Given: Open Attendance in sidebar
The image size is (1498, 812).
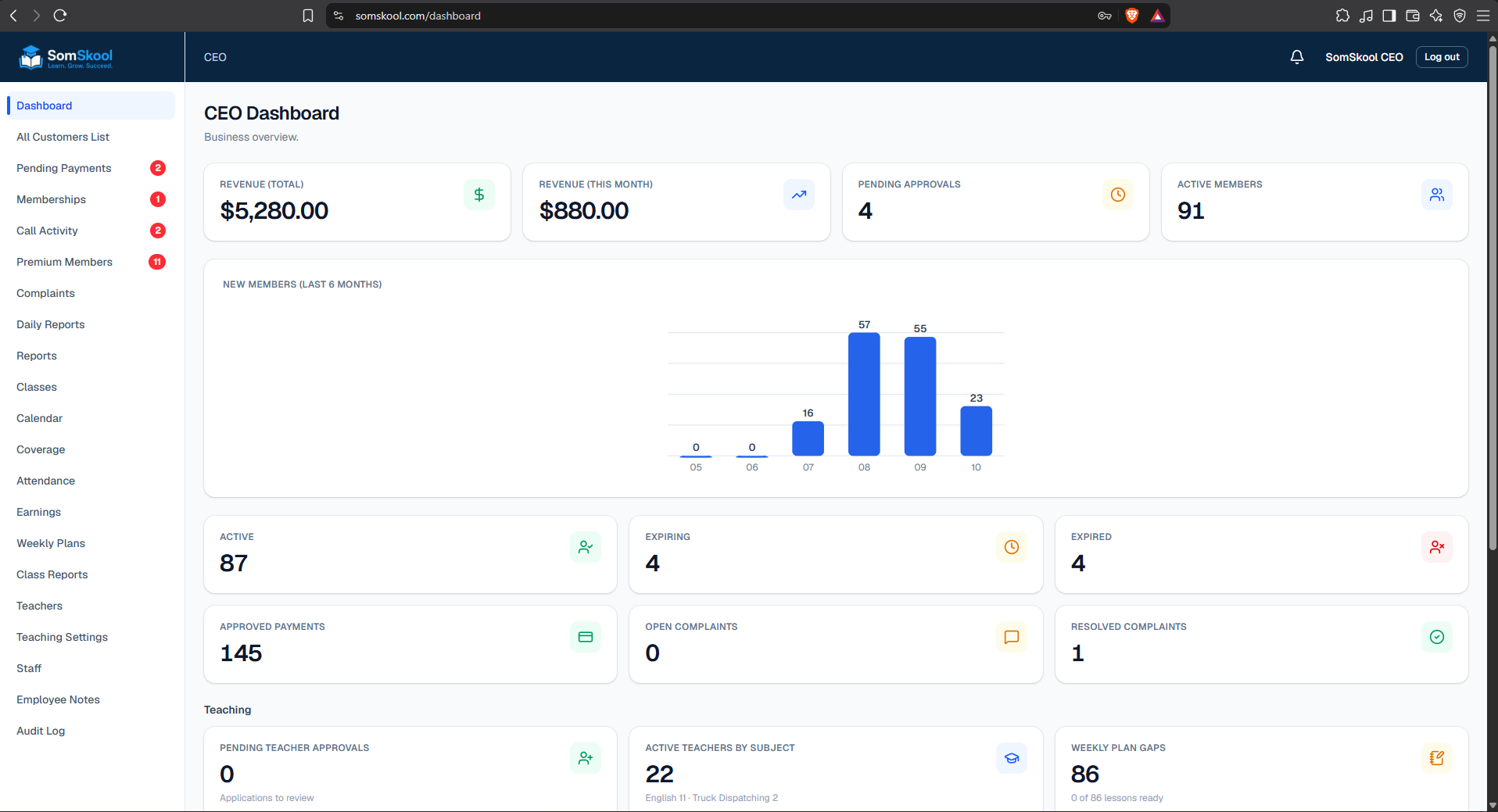Looking at the screenshot, I should (91, 481).
